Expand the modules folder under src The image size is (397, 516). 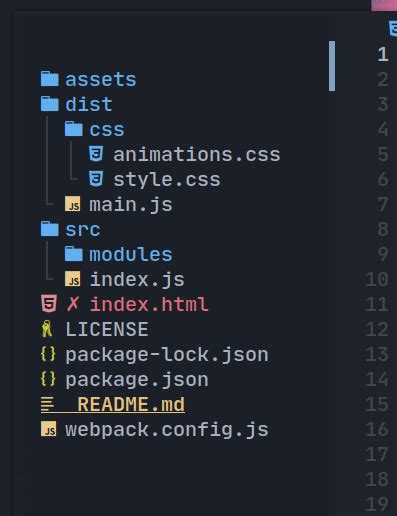coord(118,254)
